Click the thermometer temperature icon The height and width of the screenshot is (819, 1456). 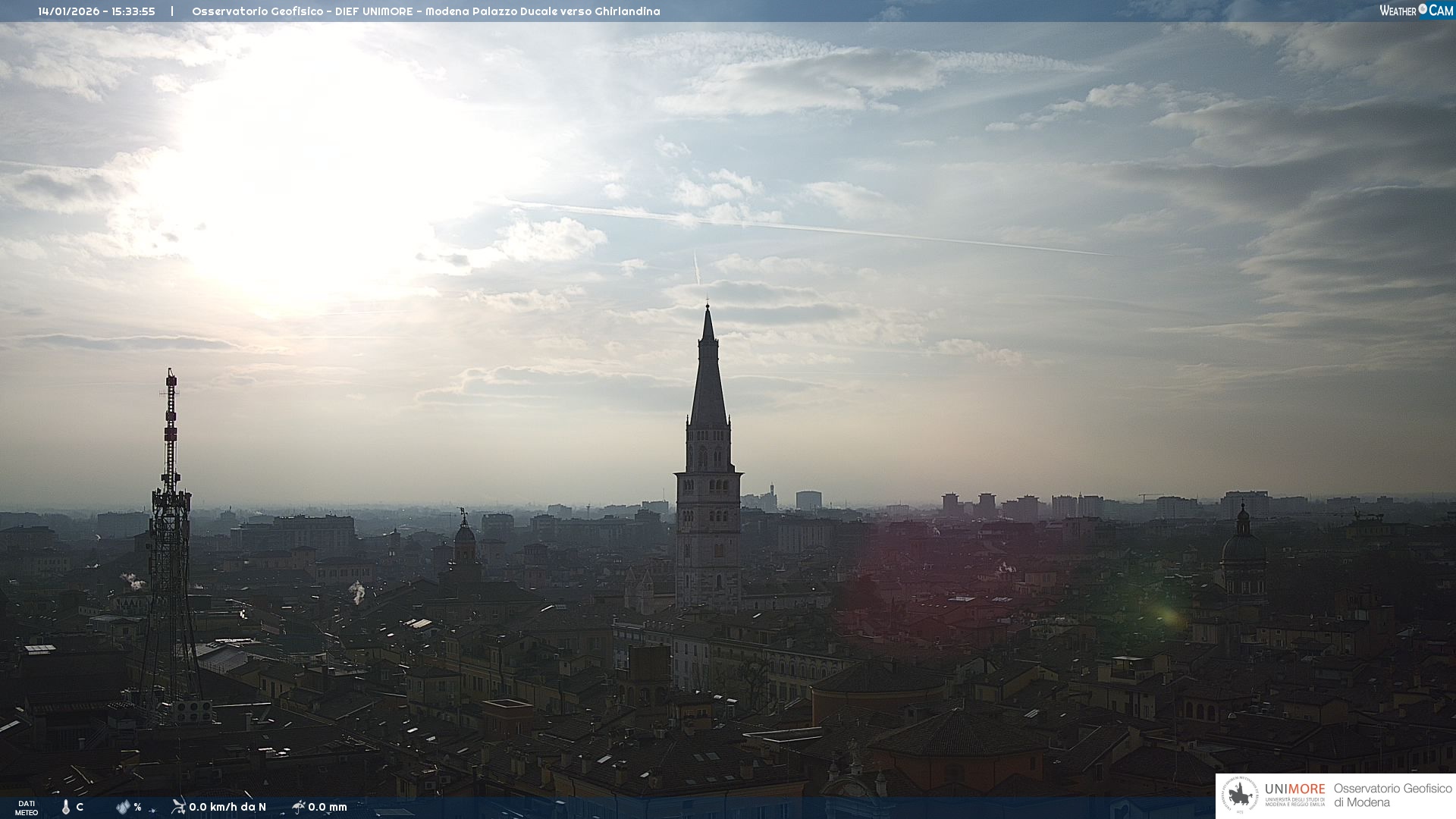66,808
